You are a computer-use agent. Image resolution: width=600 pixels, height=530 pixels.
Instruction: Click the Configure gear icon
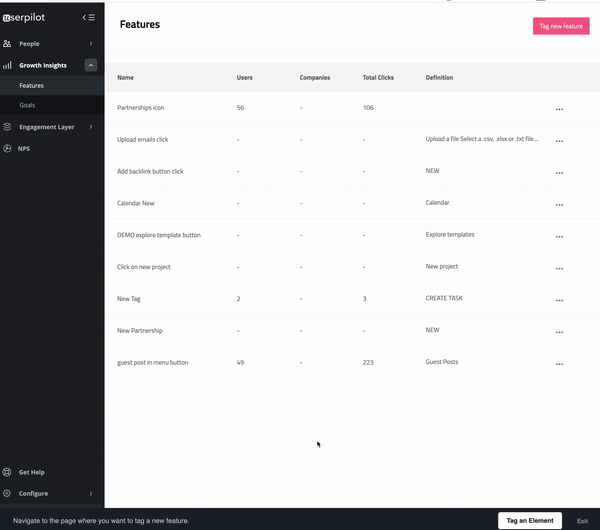point(8,493)
